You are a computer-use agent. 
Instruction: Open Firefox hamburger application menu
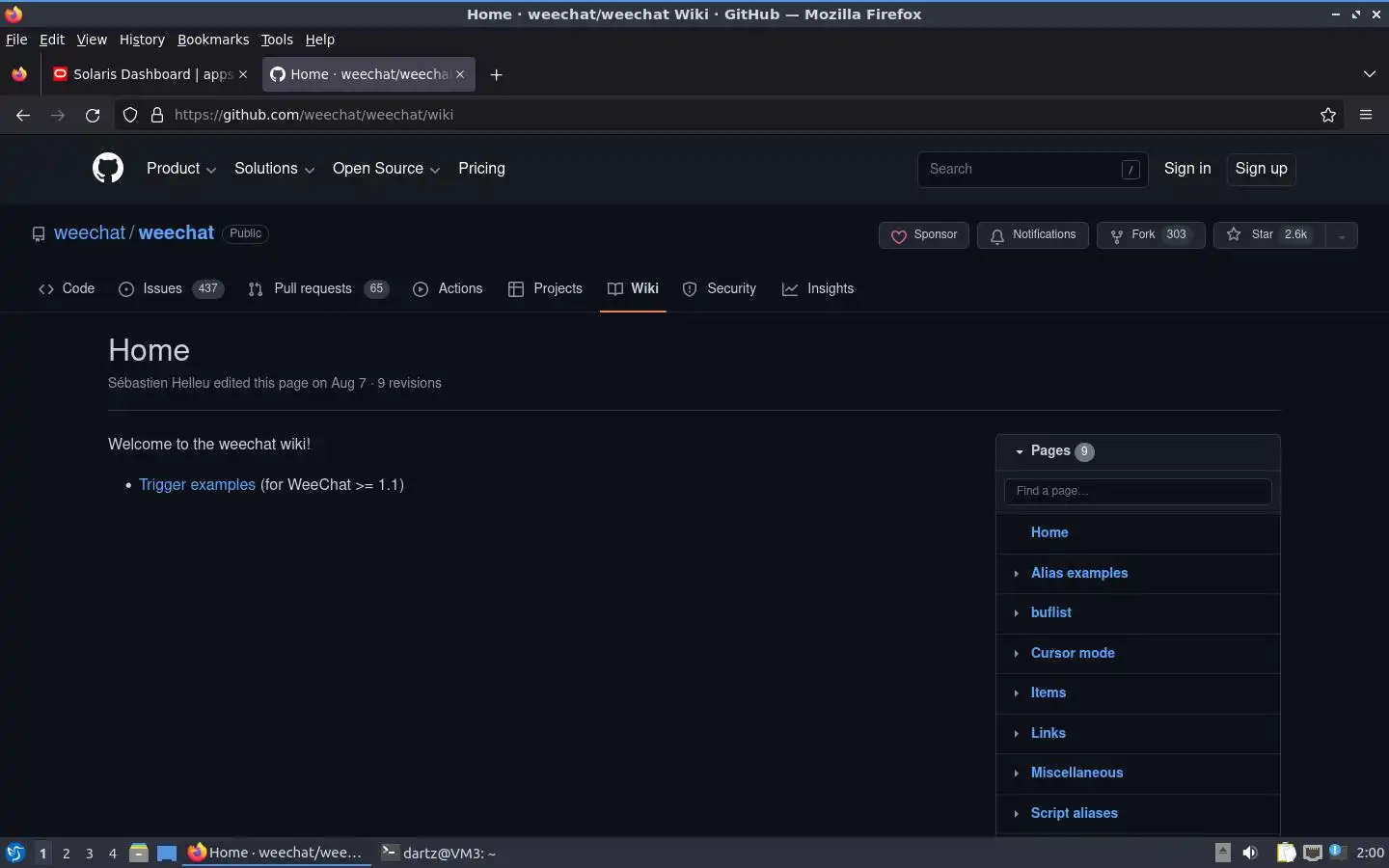pyautogui.click(x=1366, y=115)
